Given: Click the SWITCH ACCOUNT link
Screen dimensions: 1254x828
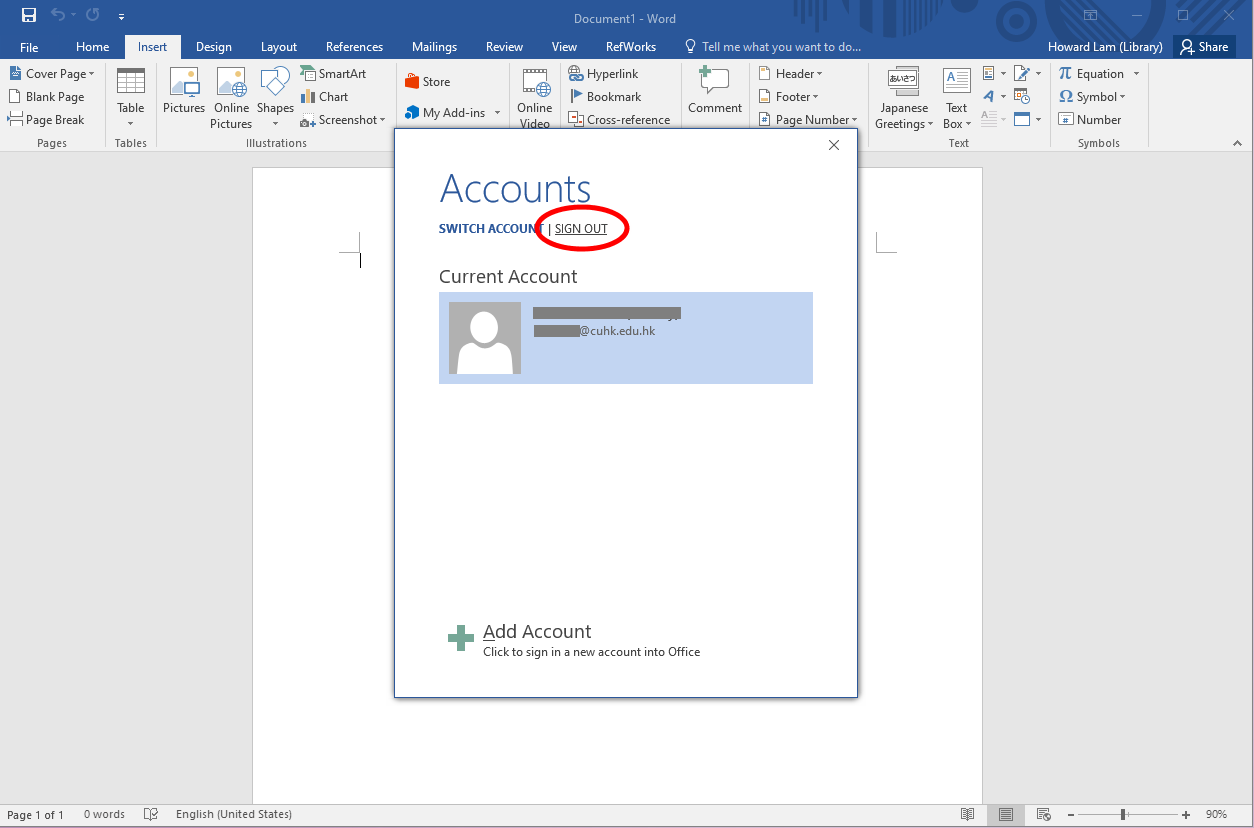Looking at the screenshot, I should pyautogui.click(x=491, y=229).
